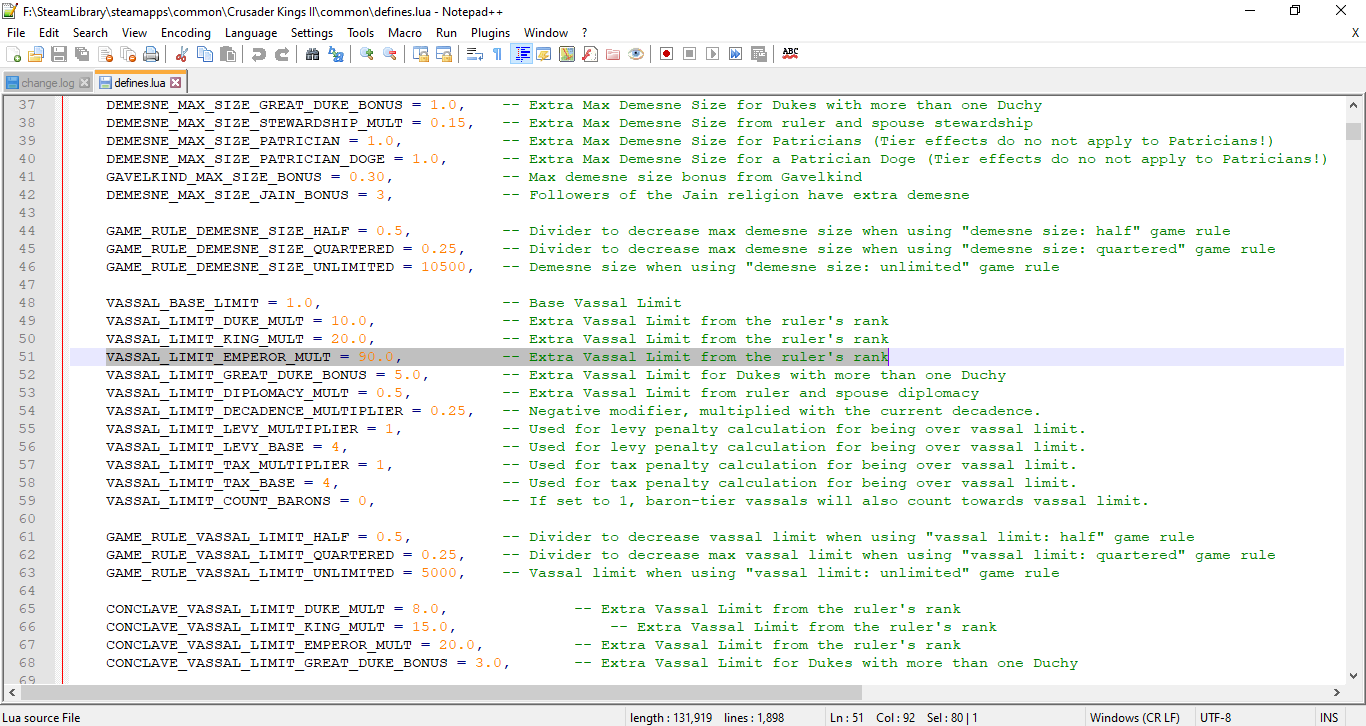Image resolution: width=1366 pixels, height=726 pixels.
Task: Open the Encoding menu
Action: coord(186,32)
